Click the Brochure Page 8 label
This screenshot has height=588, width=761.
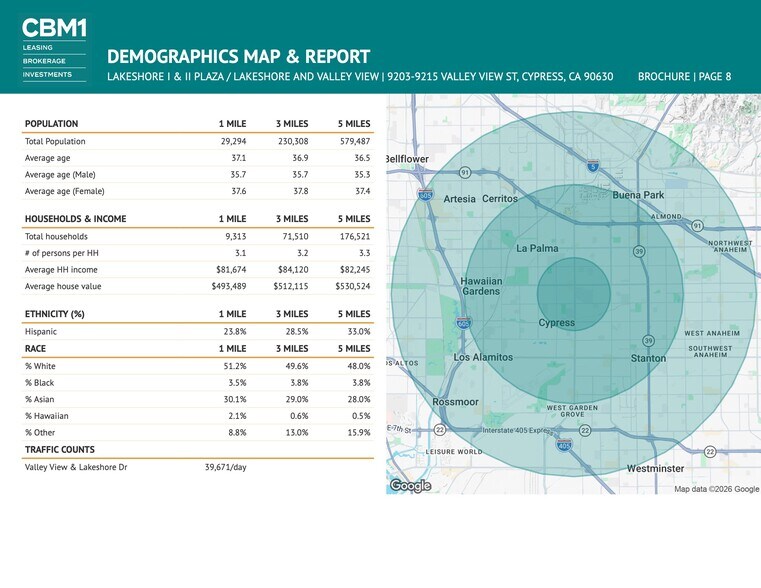(684, 77)
